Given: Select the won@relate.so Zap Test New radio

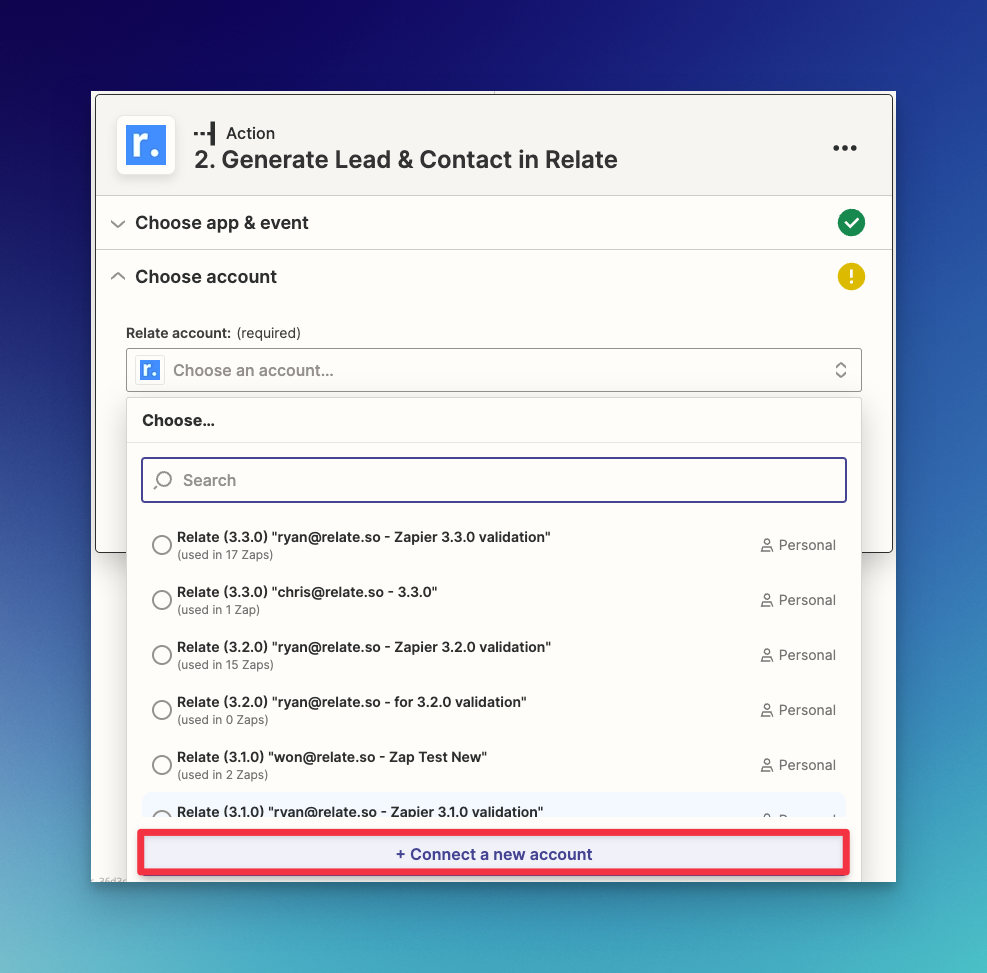Looking at the screenshot, I should point(162,765).
